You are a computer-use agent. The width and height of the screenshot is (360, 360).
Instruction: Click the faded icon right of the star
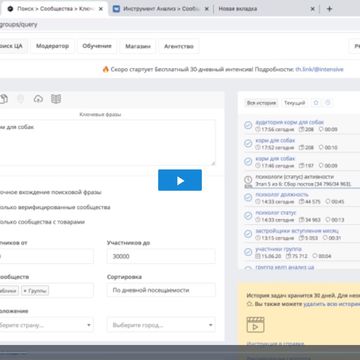coord(328,103)
